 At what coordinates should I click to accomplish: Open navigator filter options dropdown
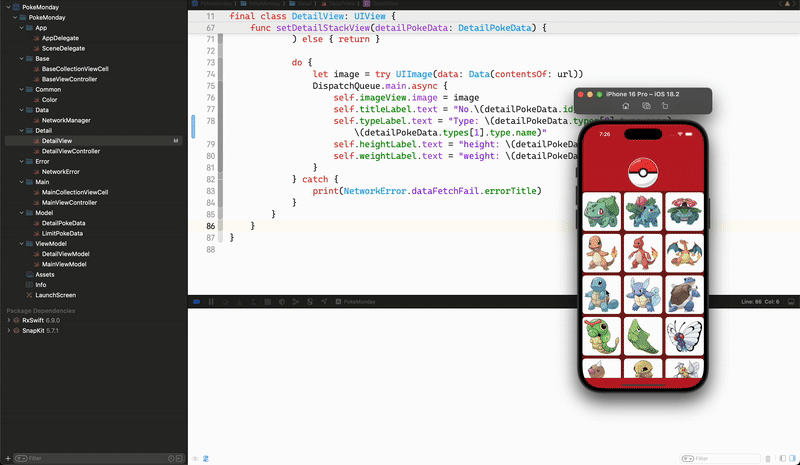coord(21,458)
